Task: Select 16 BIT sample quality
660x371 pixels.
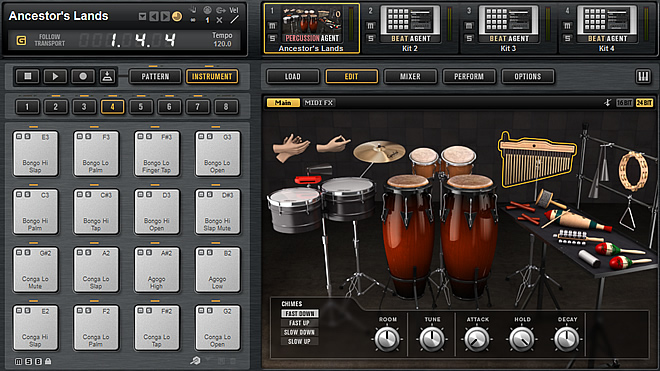Action: (624, 102)
